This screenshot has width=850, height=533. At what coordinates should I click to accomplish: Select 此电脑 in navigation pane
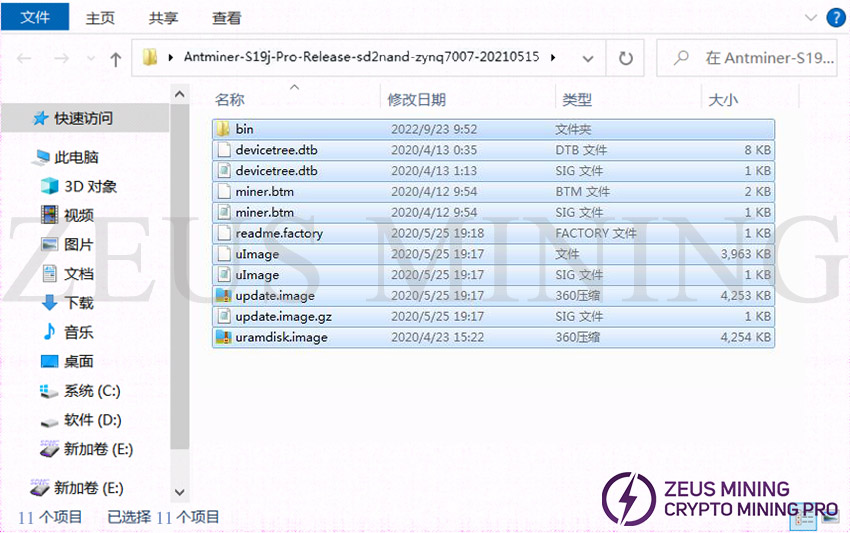tap(76, 157)
